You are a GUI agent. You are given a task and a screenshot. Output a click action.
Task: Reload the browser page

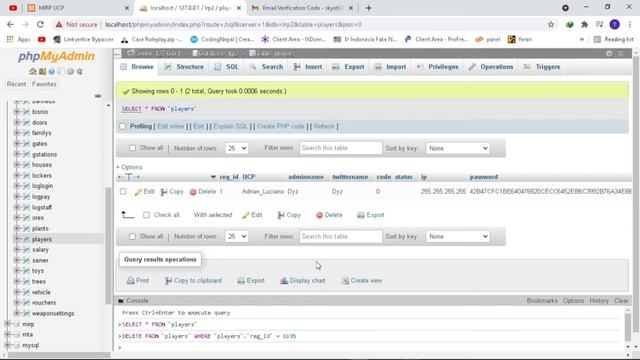click(40, 24)
